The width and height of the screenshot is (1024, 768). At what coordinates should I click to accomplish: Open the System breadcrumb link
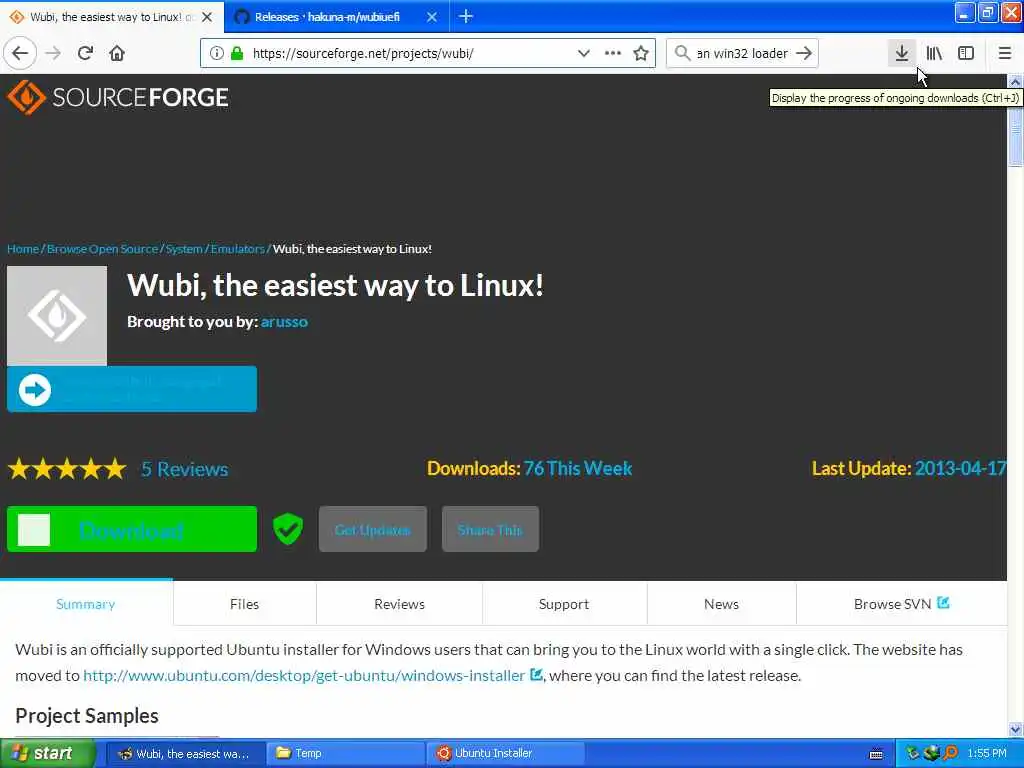coord(184,249)
